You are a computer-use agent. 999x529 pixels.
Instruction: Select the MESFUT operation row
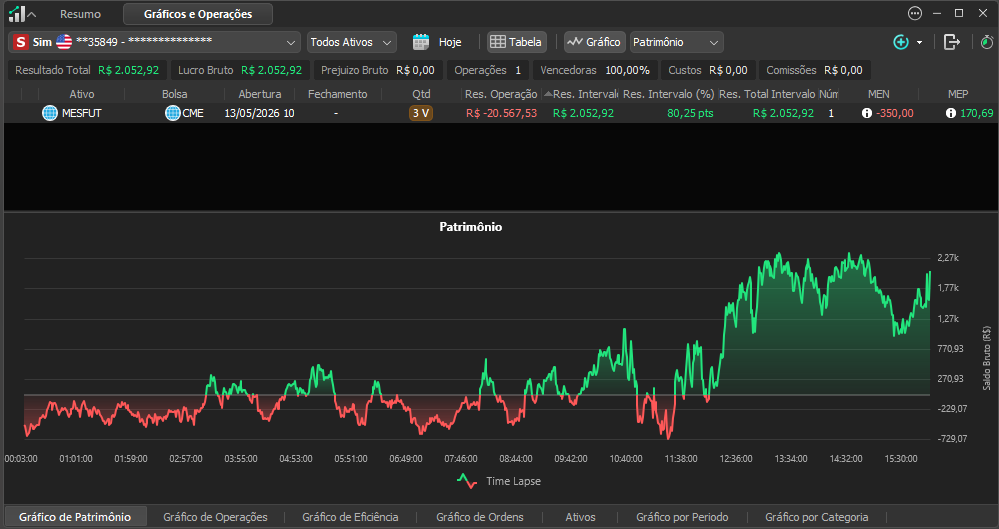coord(500,113)
